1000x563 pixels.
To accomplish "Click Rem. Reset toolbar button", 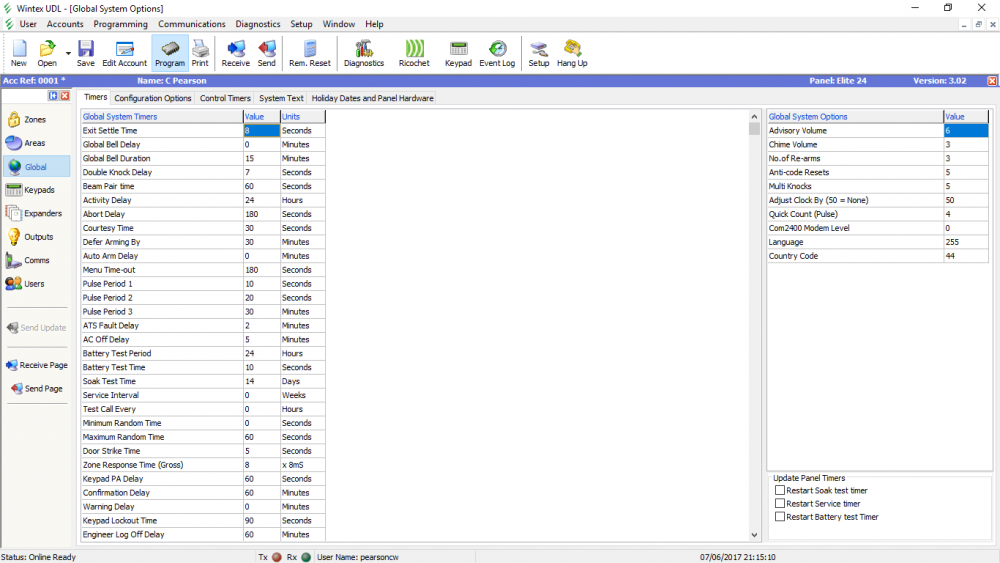I will pos(310,53).
